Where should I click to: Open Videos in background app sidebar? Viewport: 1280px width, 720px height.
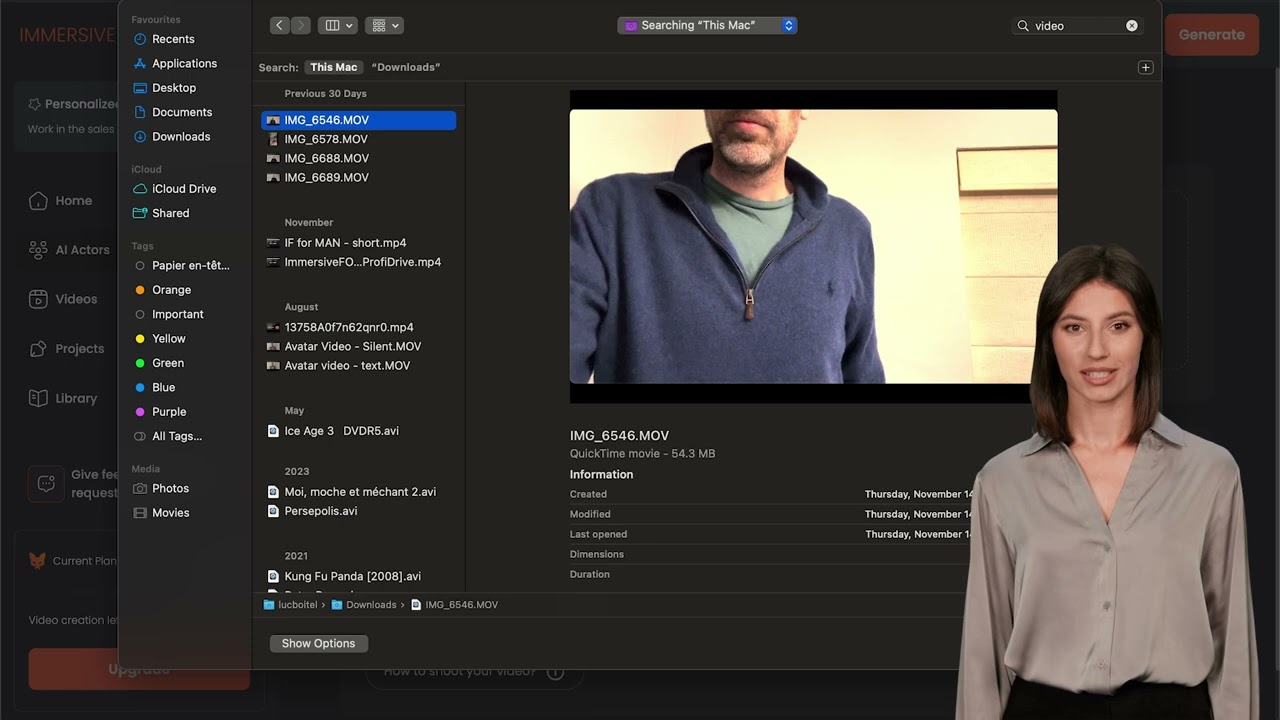click(64, 299)
